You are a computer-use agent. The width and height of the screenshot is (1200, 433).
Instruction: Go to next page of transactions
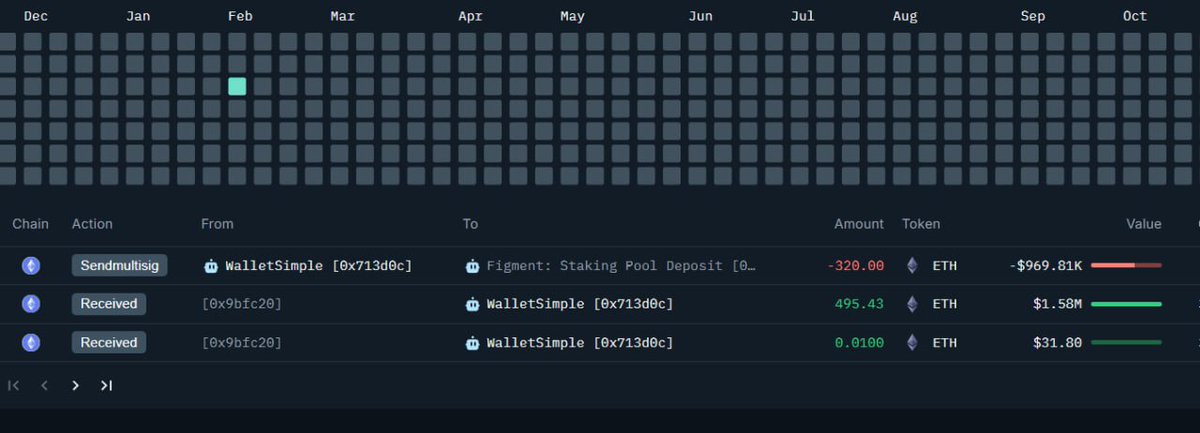[x=75, y=385]
